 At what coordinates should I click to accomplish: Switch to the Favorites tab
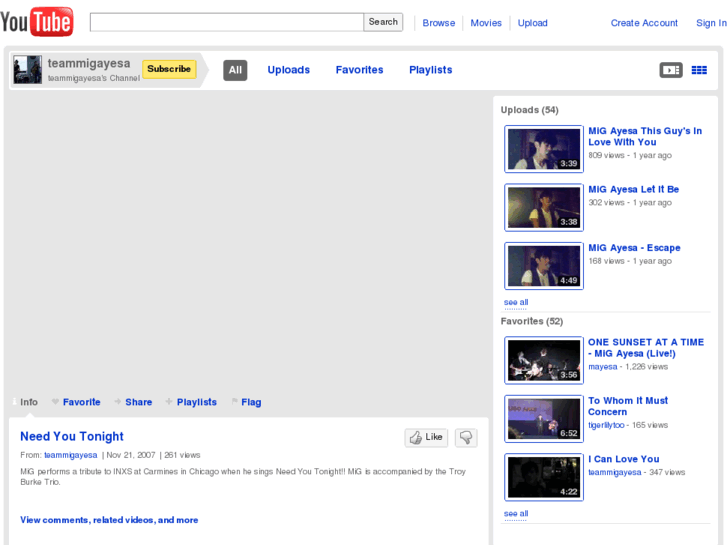(359, 70)
